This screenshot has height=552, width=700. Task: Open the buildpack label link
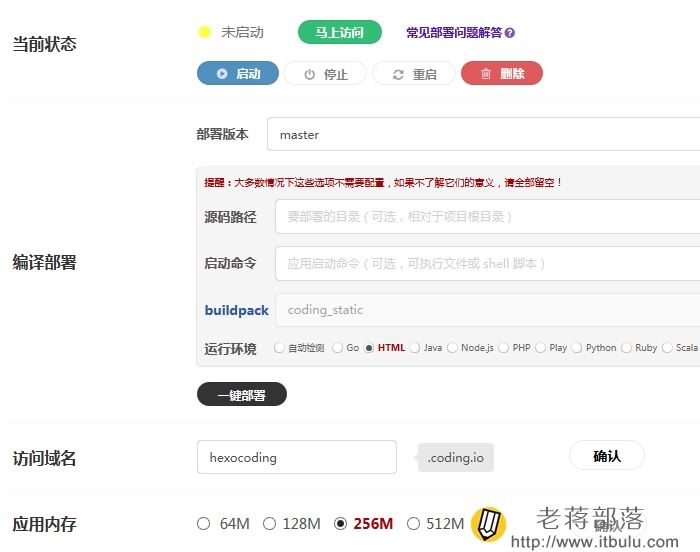(237, 310)
